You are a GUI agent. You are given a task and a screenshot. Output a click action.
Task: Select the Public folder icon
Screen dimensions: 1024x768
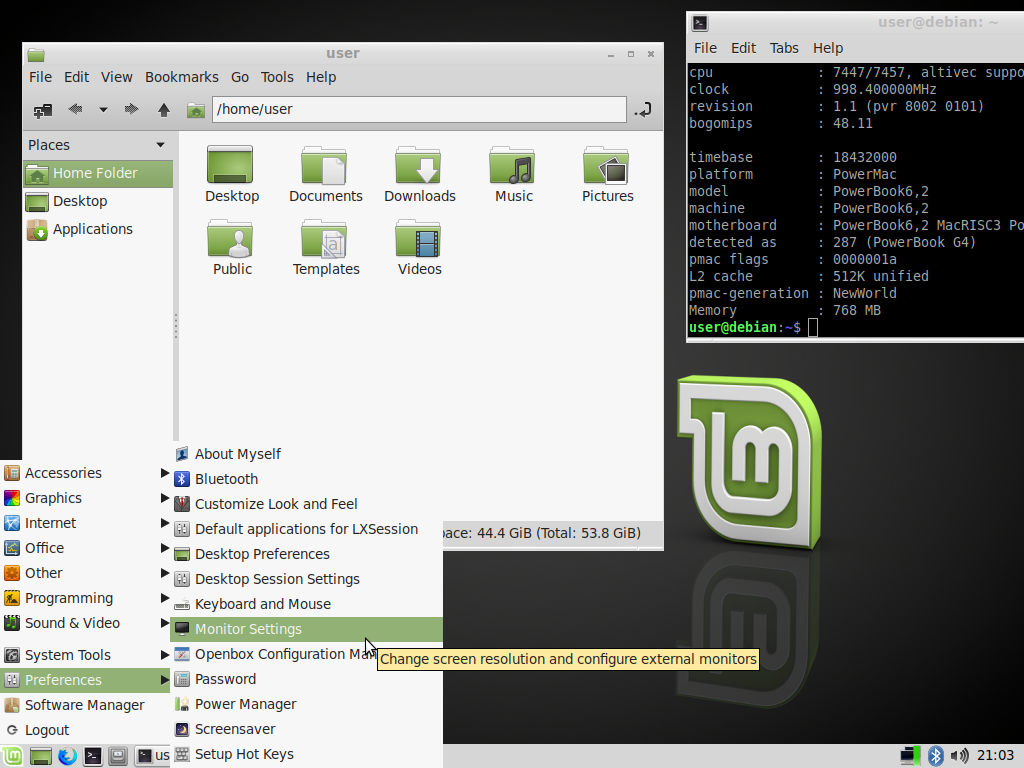[x=232, y=248]
